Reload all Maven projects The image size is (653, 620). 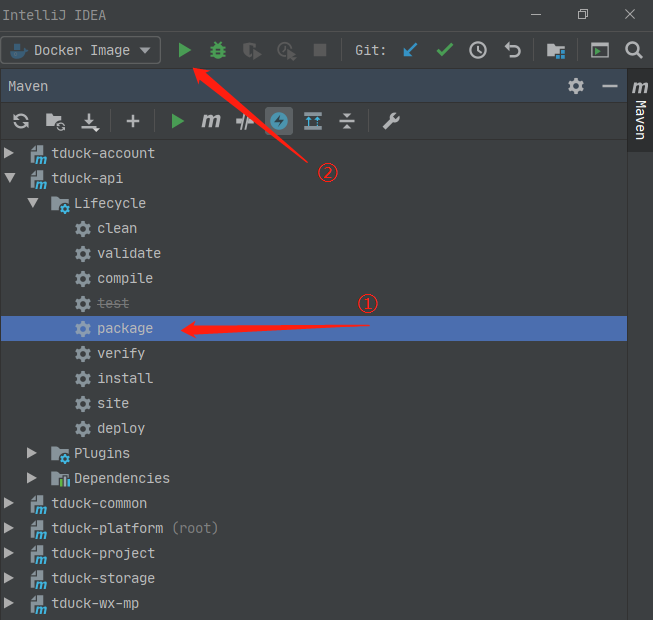tap(21, 121)
